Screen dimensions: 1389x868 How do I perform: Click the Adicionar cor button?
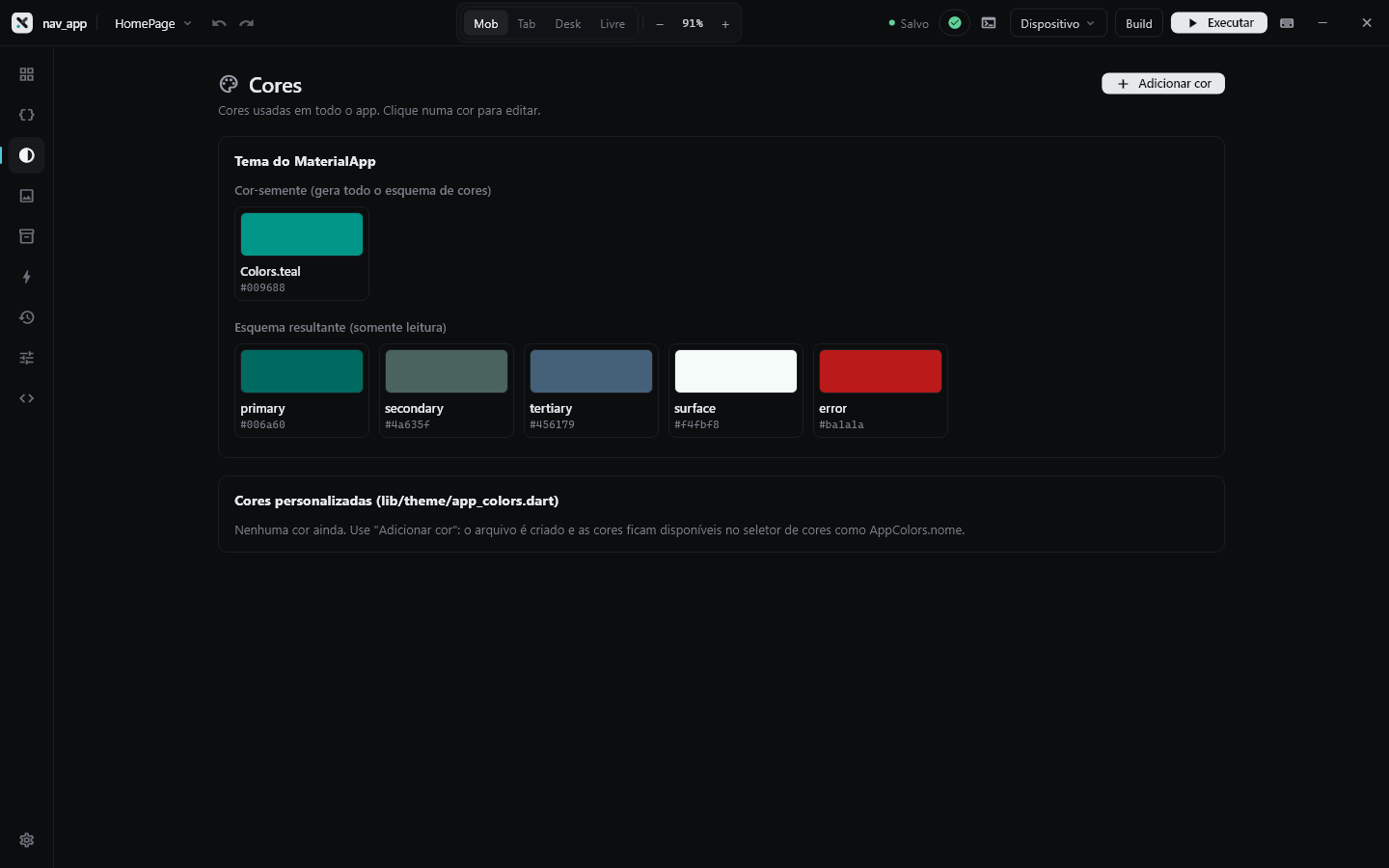1163,84
